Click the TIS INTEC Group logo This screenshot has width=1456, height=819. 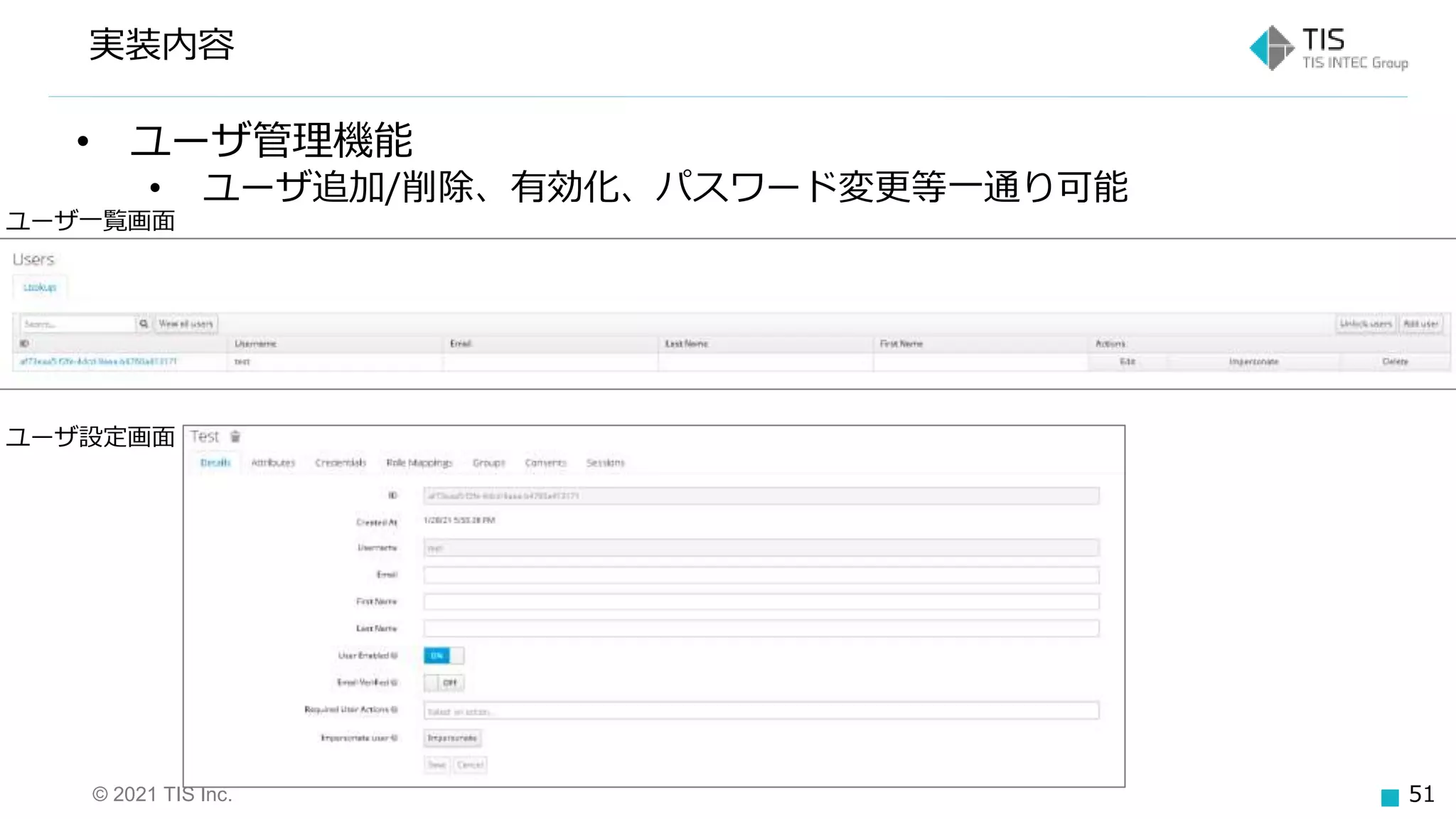pos(1328,48)
